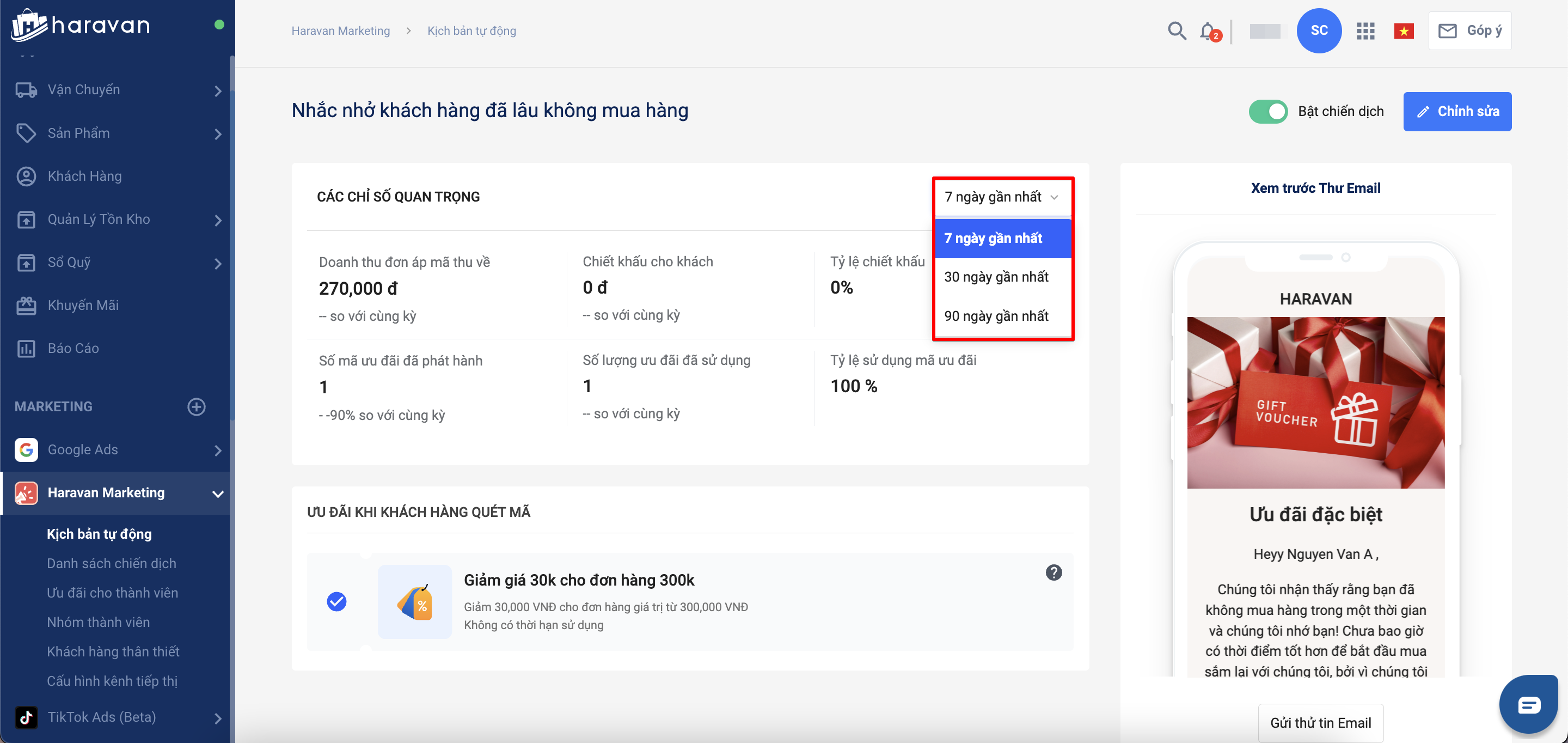Click Gửi thử tin Email button
The image size is (1568, 743).
[x=1320, y=723]
